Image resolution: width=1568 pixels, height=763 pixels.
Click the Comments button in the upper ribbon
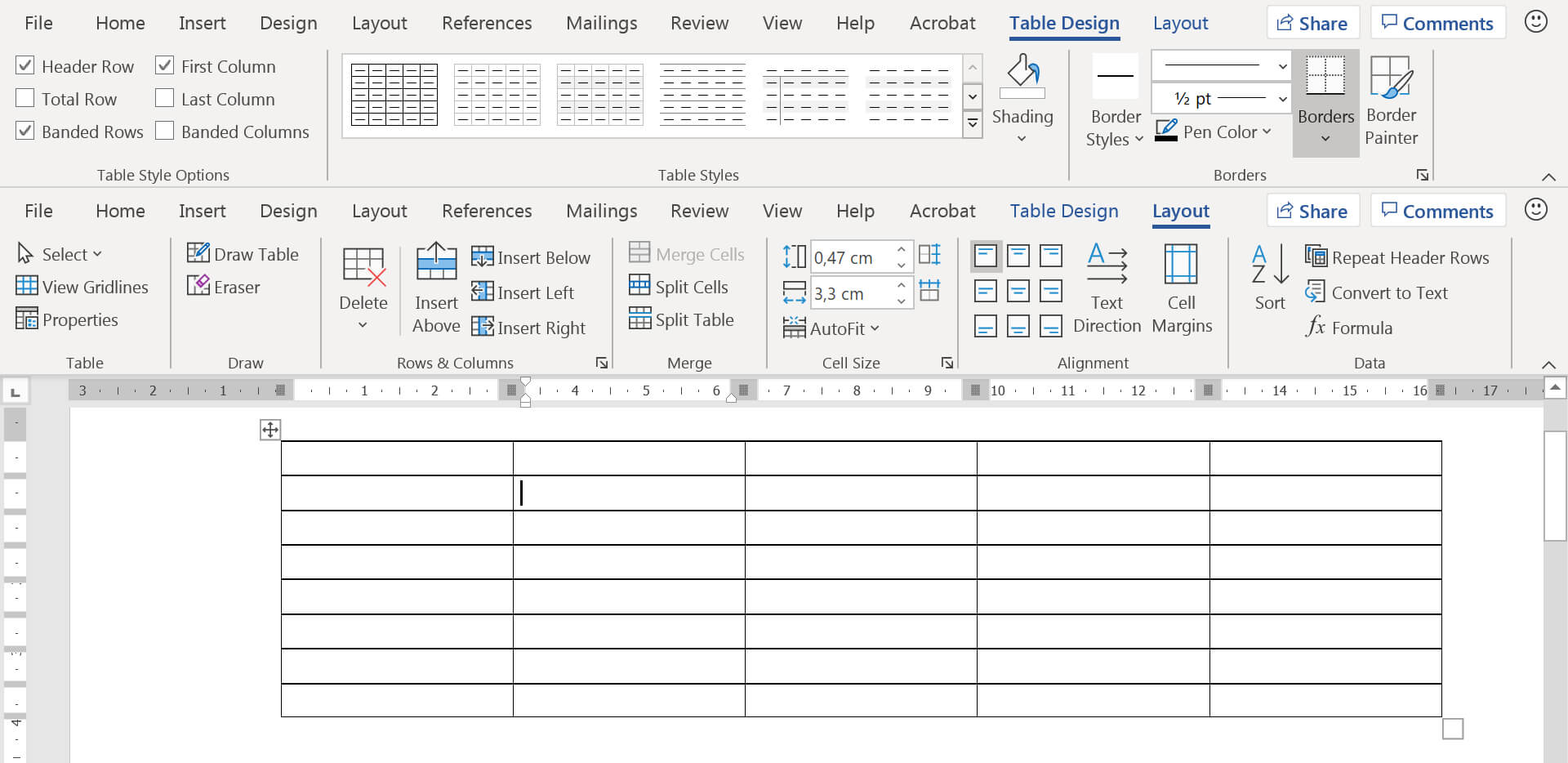1437,23
